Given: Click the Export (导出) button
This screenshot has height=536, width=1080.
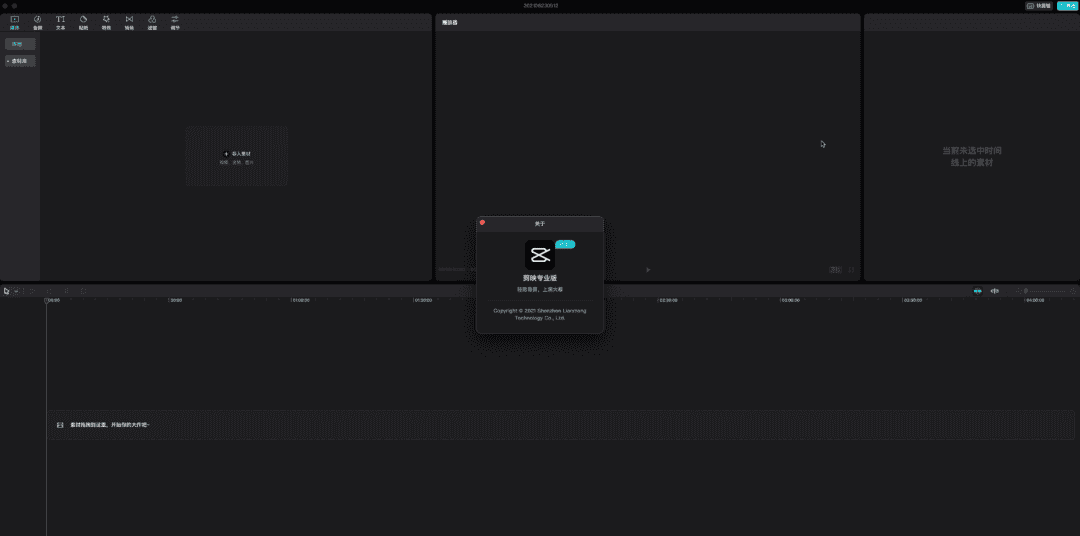Looking at the screenshot, I should pyautogui.click(x=1067, y=5).
